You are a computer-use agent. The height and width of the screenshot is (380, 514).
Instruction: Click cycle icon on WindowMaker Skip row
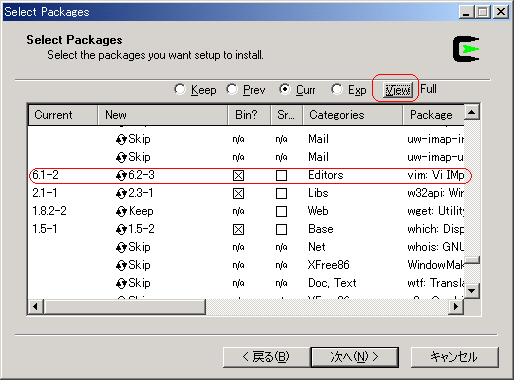[121, 265]
